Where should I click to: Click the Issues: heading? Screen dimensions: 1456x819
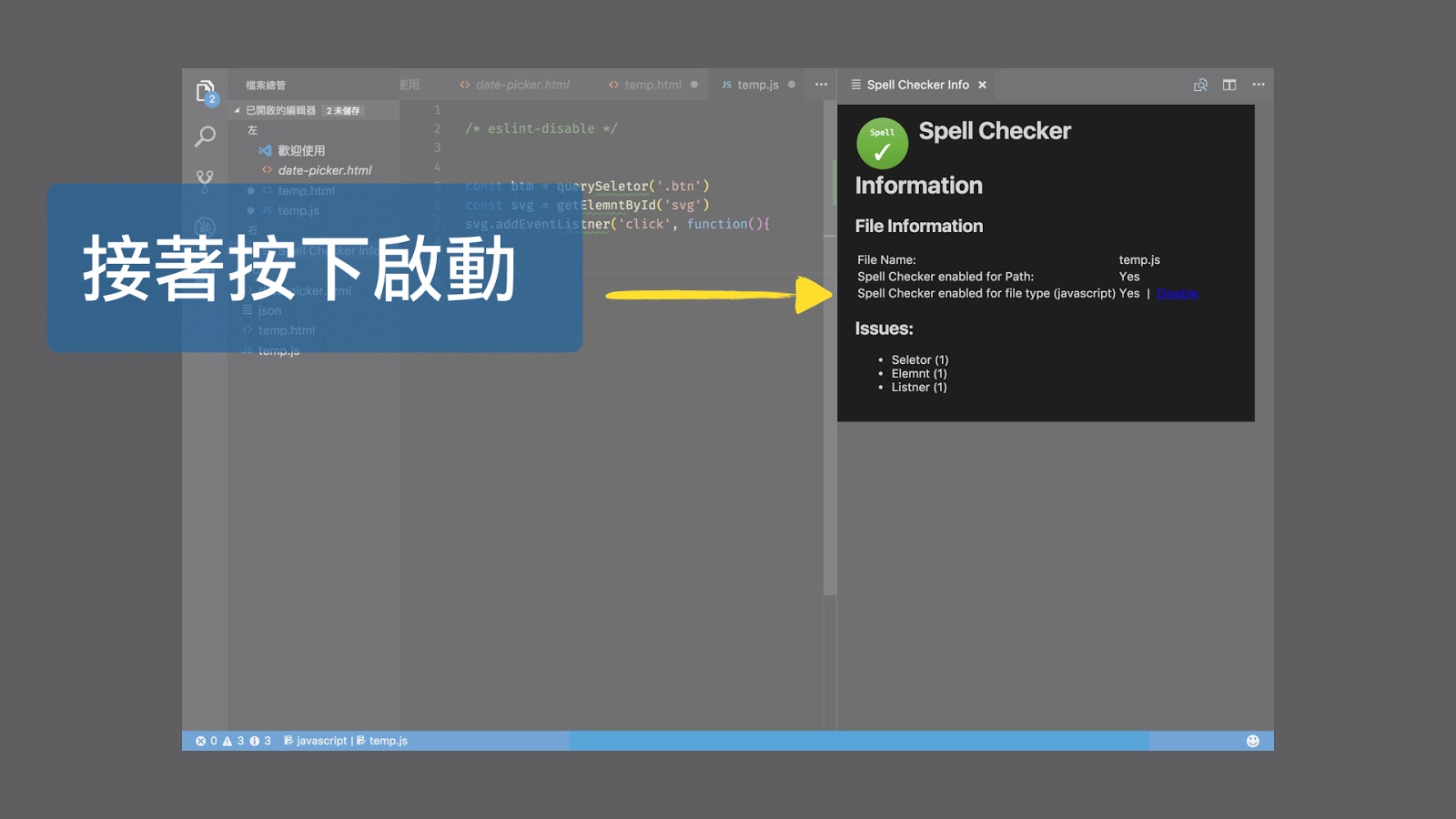coord(884,329)
